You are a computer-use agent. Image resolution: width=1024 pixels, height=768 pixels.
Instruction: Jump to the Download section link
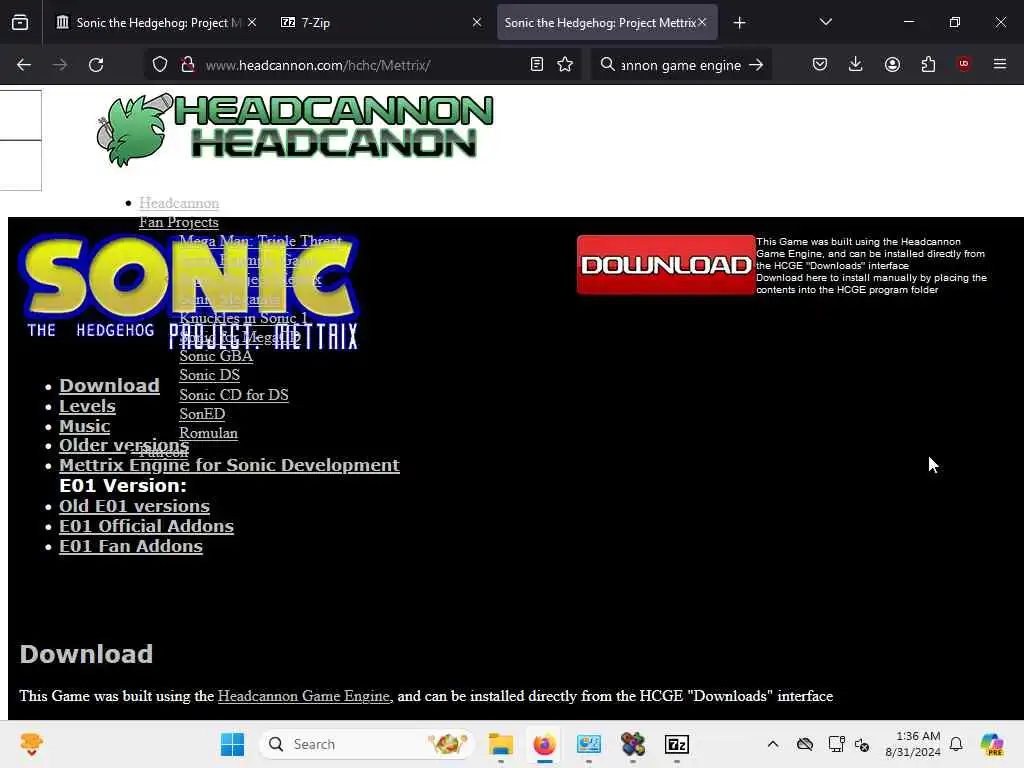coord(109,385)
